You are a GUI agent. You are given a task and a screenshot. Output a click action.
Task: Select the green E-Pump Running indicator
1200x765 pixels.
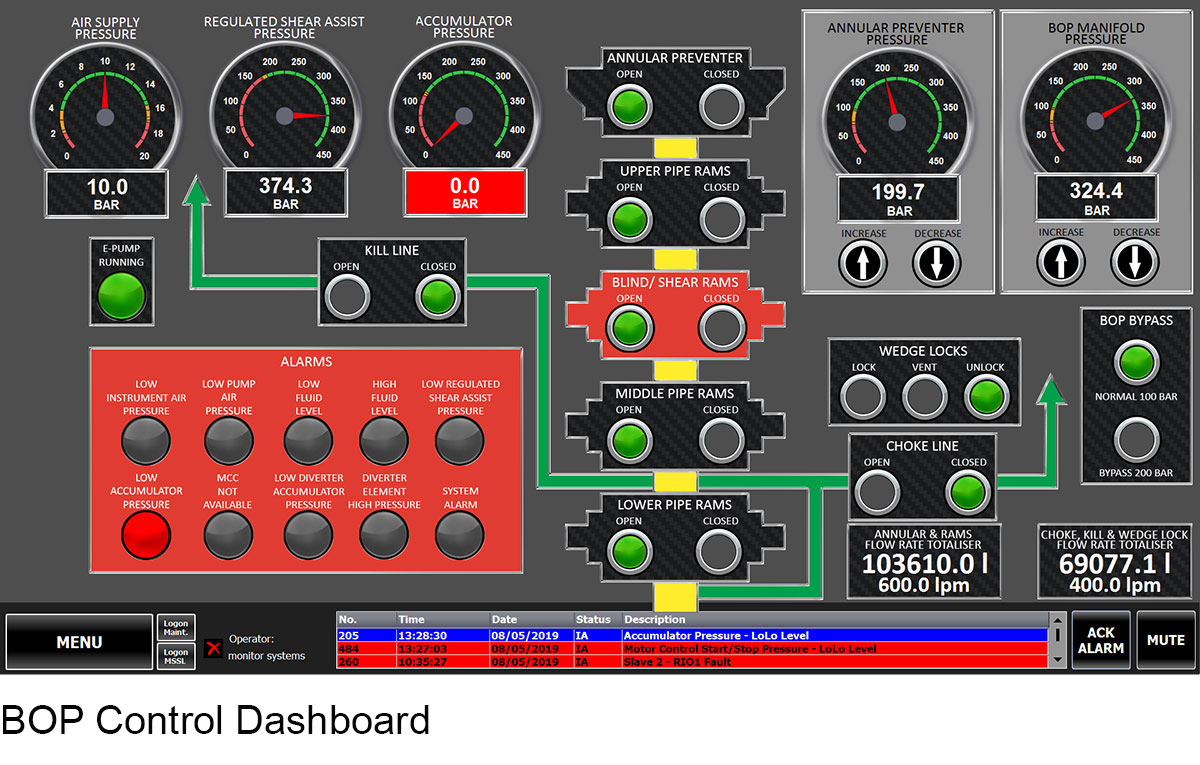coord(120,295)
